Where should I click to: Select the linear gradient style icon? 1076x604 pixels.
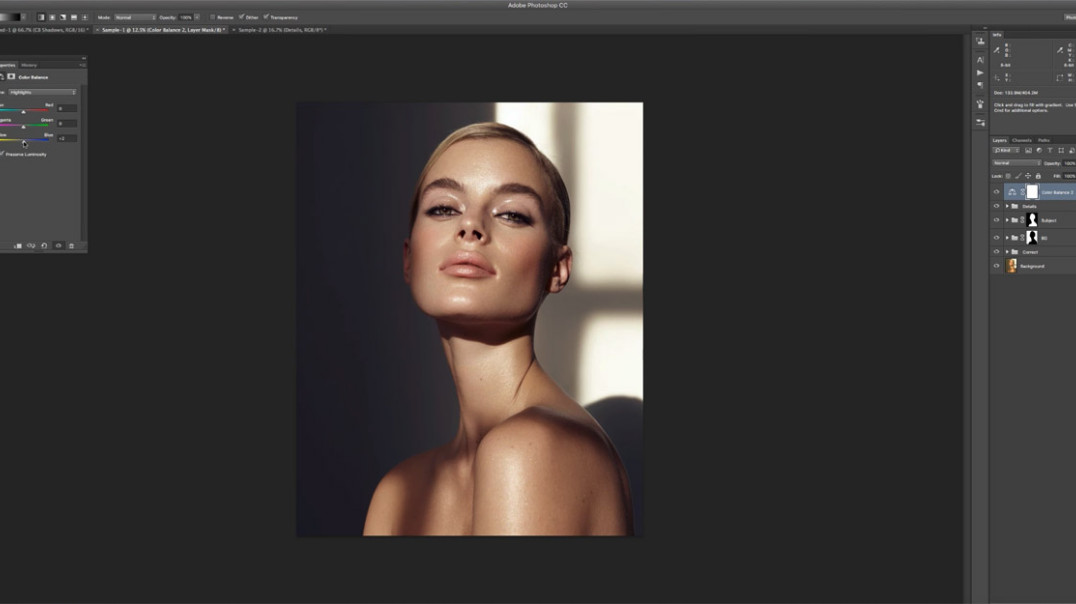[x=40, y=17]
